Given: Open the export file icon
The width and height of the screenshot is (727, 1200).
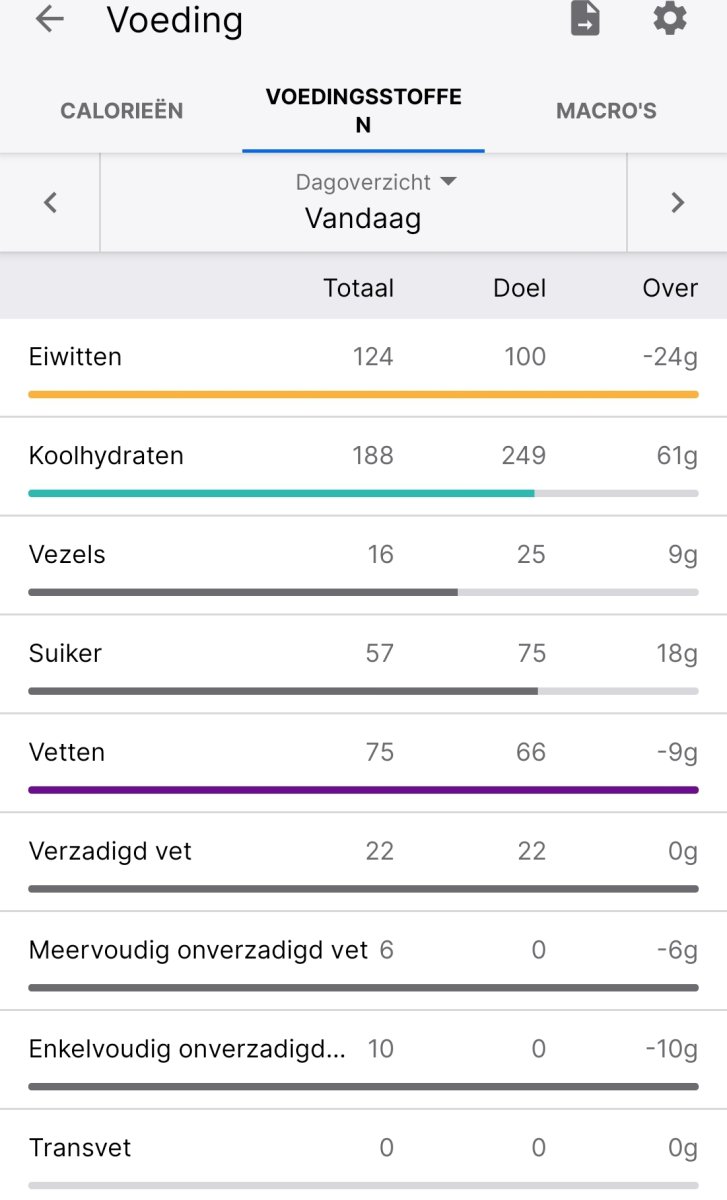Looking at the screenshot, I should (585, 19).
